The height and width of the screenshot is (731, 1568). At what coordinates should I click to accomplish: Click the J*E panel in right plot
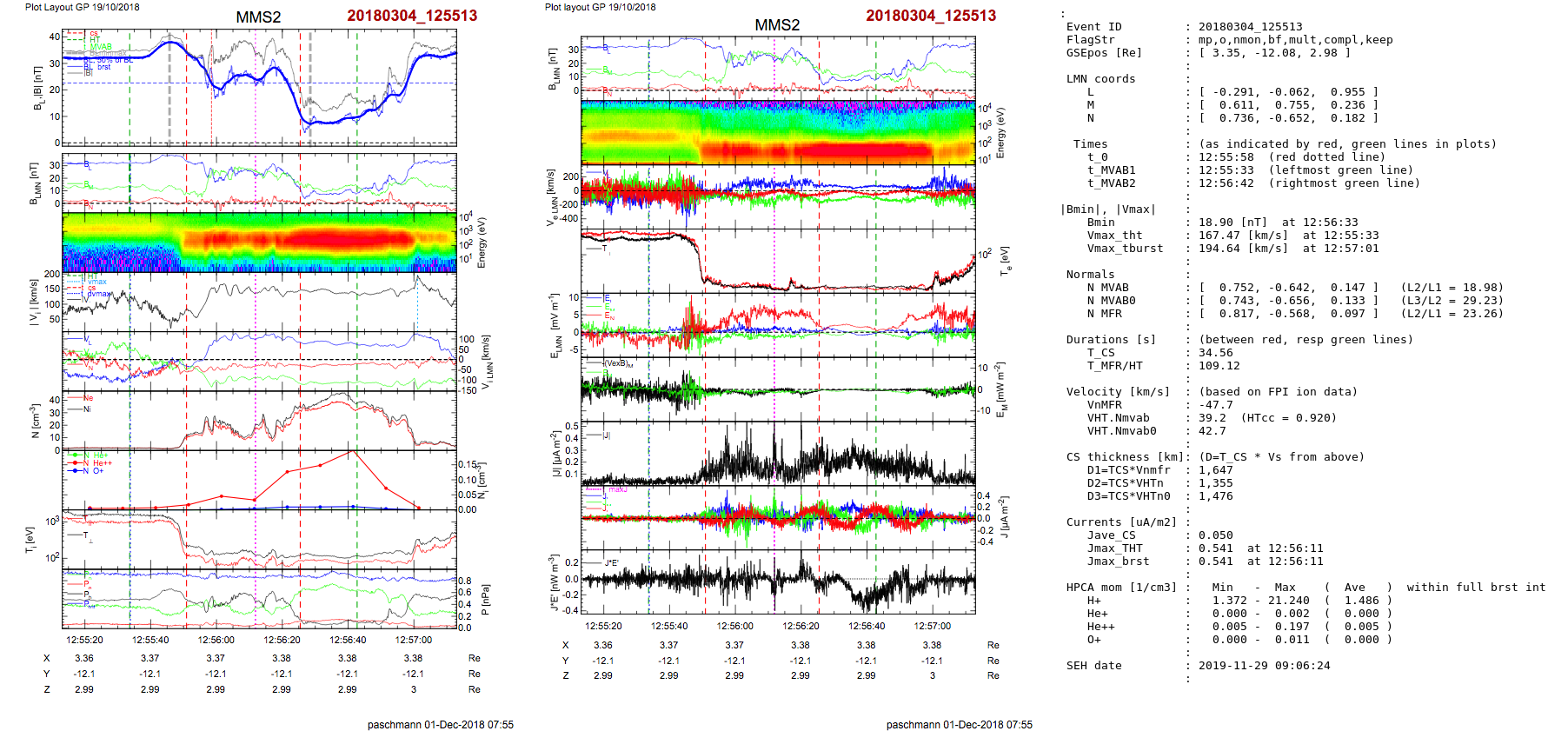pyautogui.click(x=778, y=581)
